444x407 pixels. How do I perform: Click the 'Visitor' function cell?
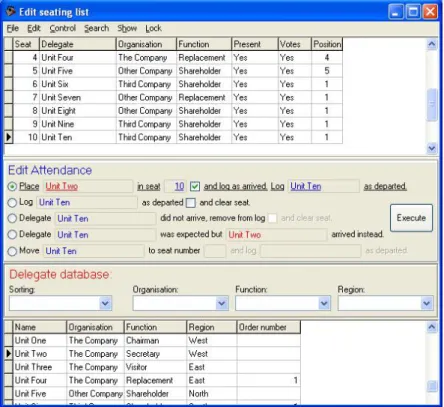pos(155,367)
